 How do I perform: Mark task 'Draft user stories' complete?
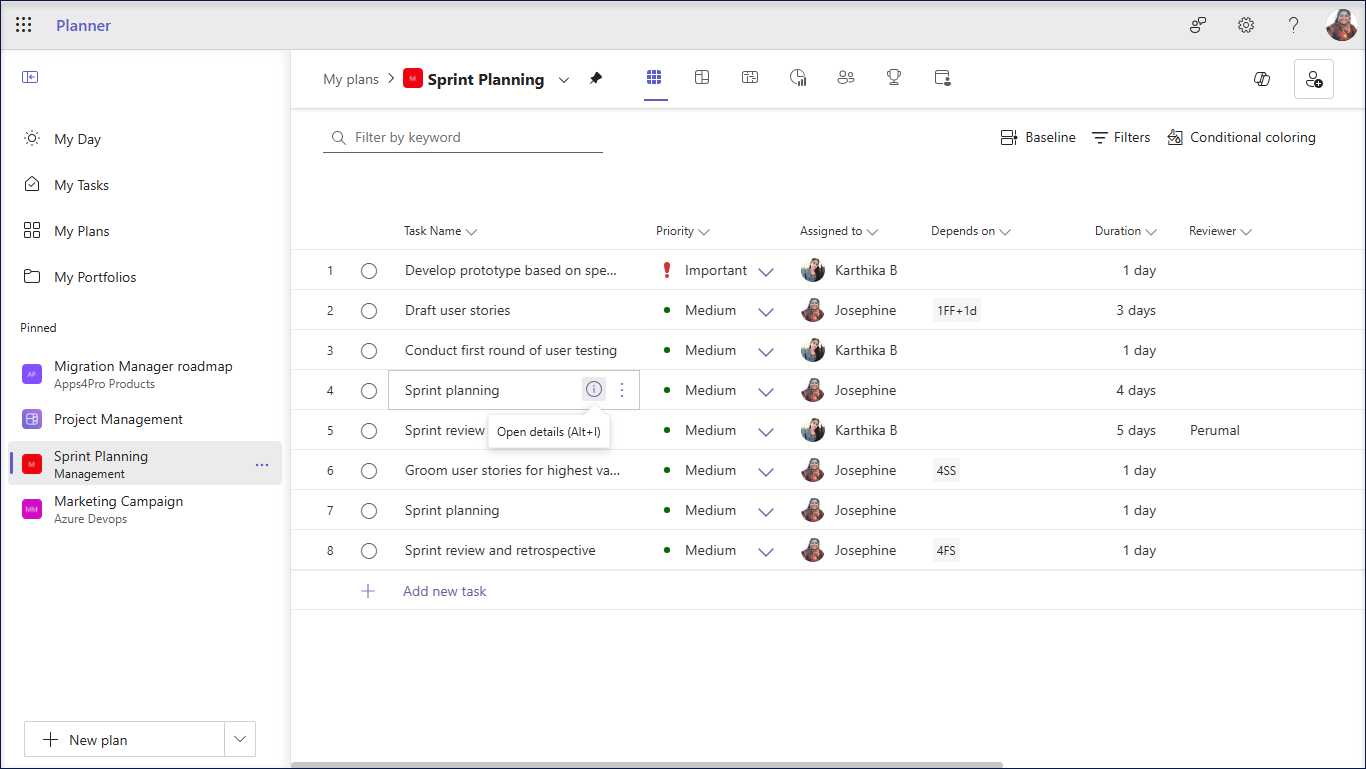369,310
